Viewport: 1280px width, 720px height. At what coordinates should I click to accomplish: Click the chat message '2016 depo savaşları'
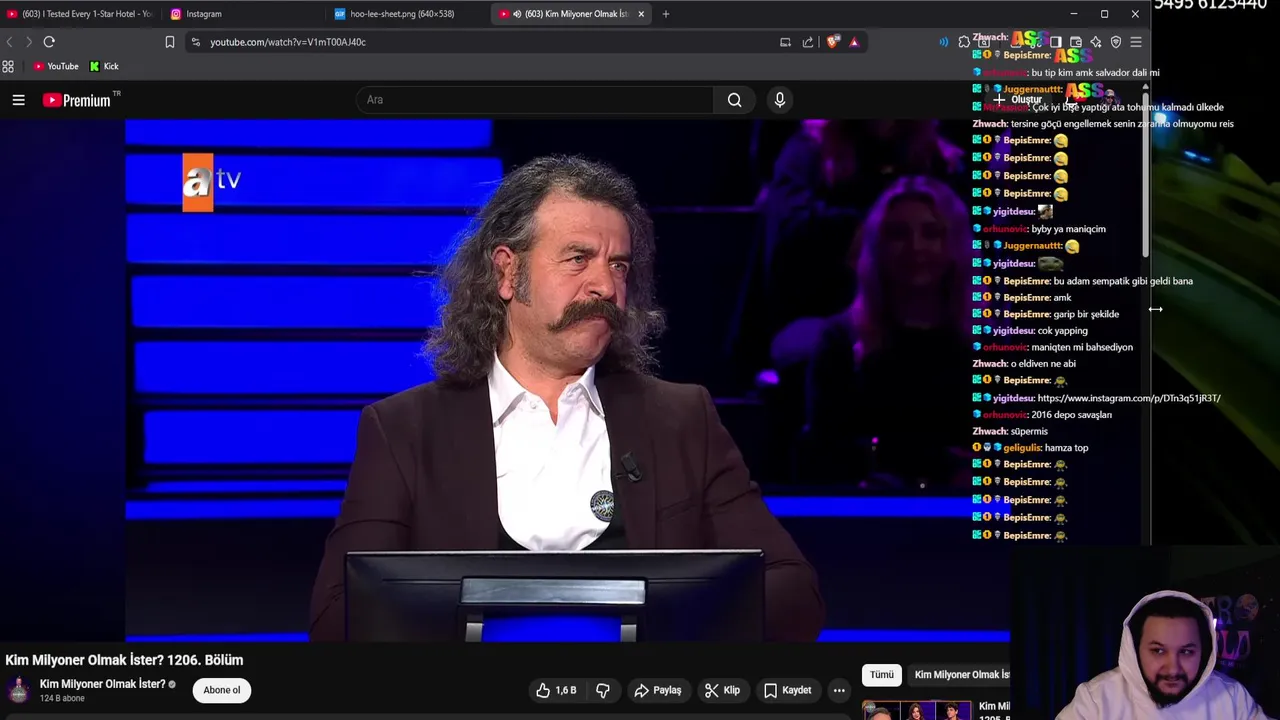1072,414
